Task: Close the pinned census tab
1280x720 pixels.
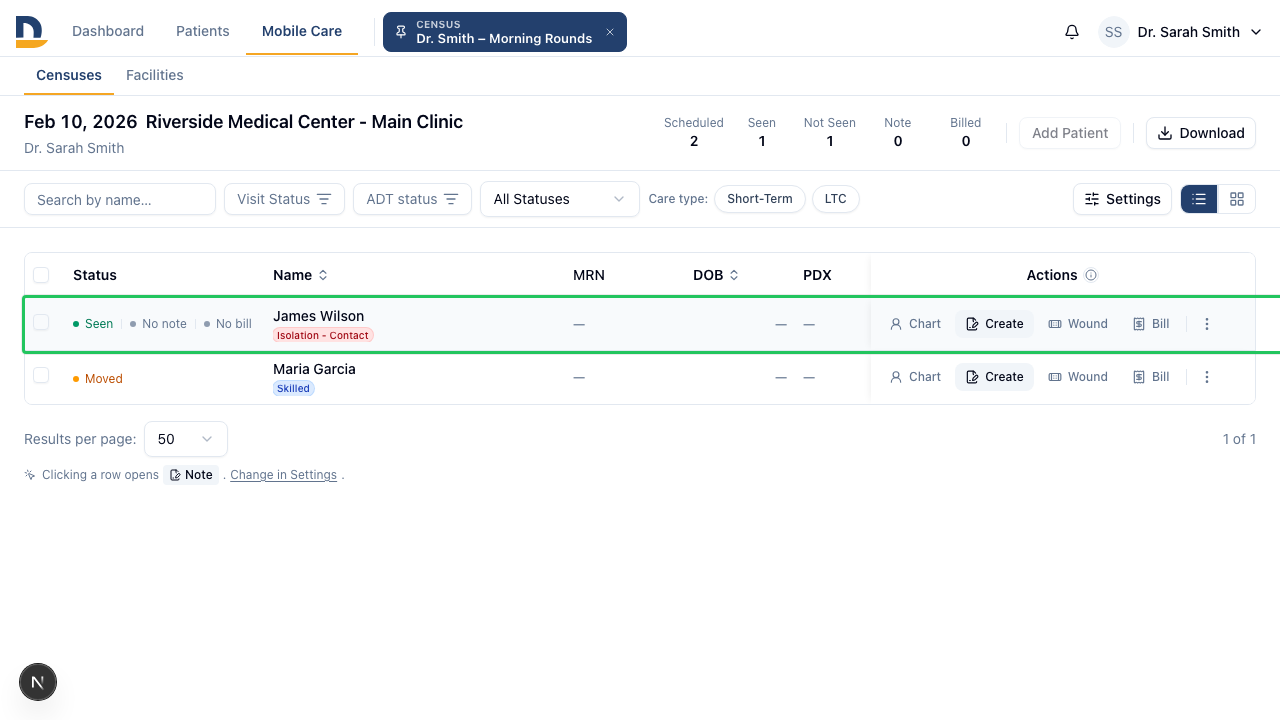Action: tap(610, 32)
